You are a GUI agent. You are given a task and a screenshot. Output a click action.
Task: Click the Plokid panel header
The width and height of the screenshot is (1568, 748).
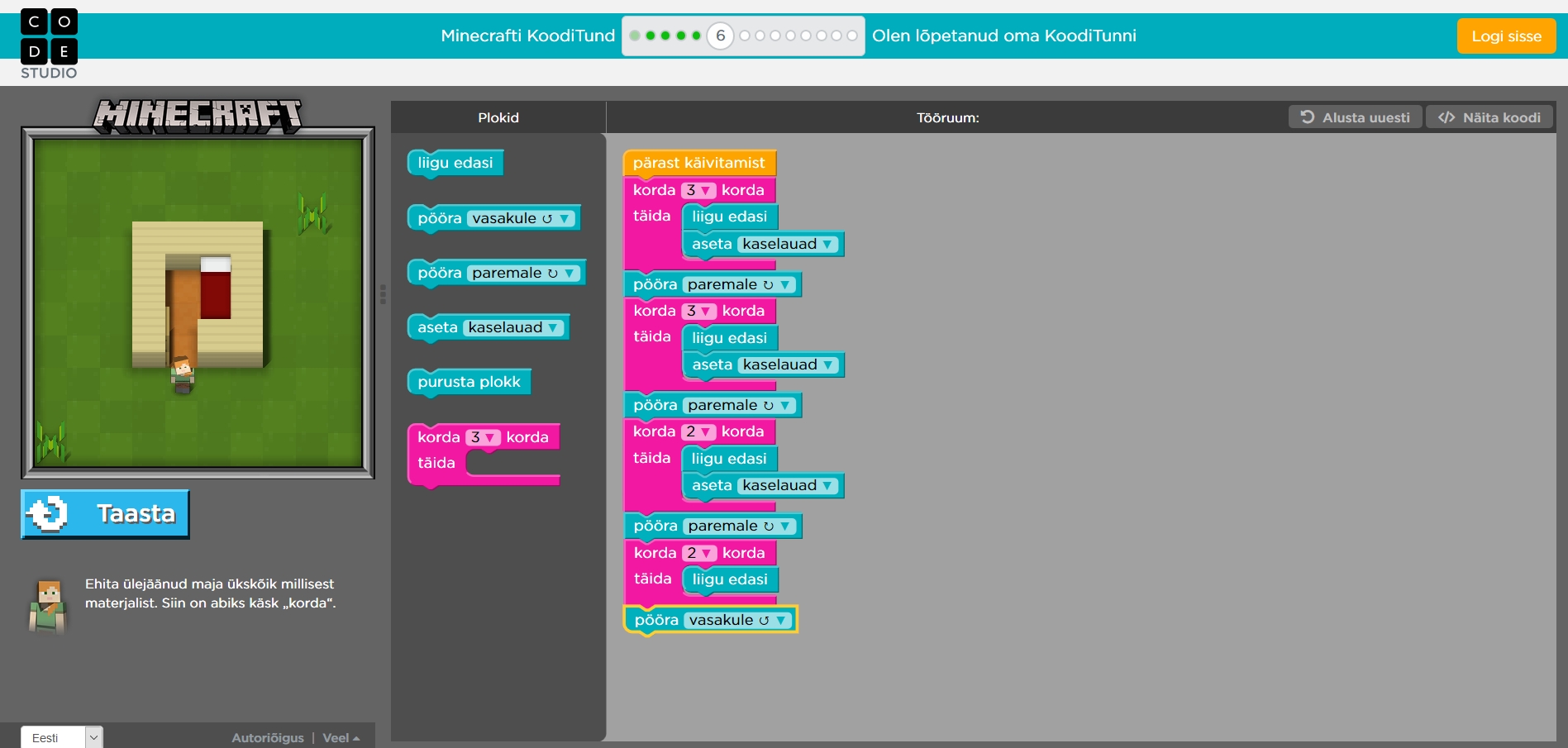click(x=498, y=117)
